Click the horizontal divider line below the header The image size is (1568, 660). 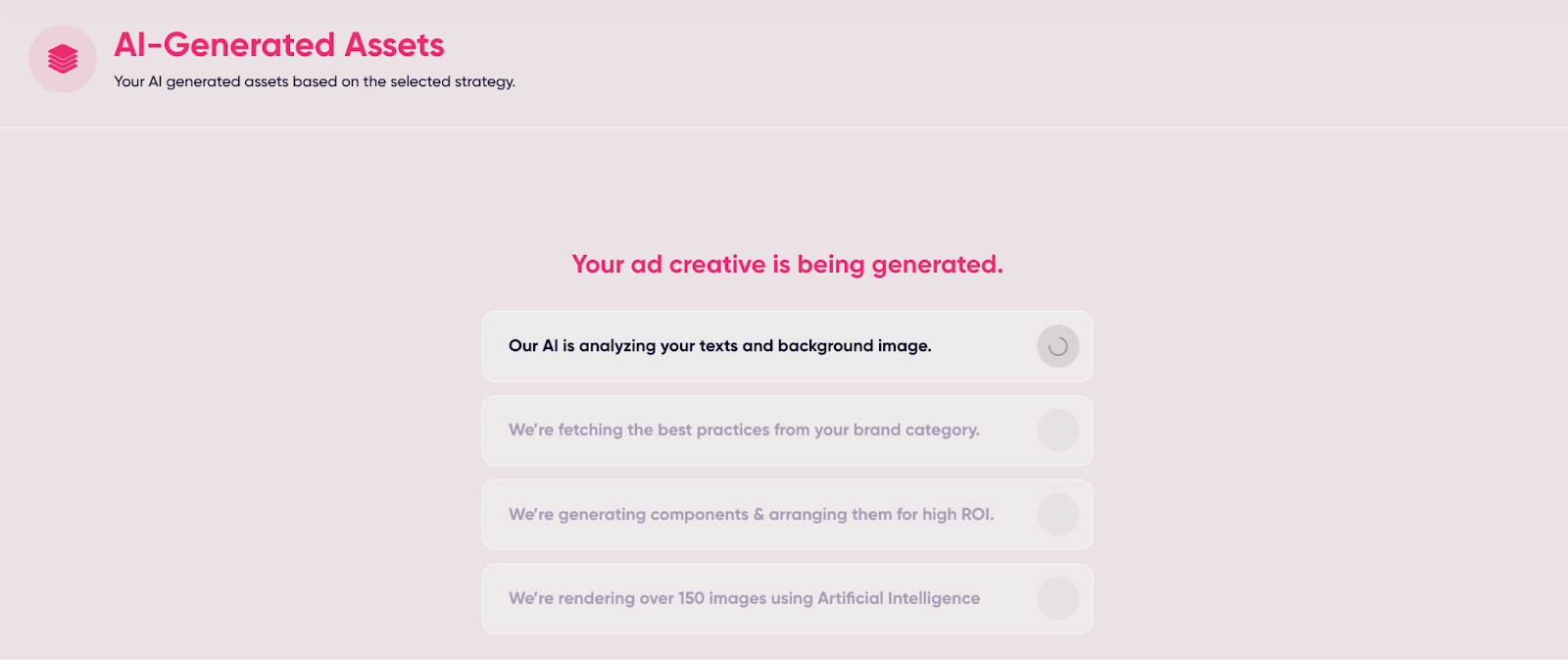784,127
